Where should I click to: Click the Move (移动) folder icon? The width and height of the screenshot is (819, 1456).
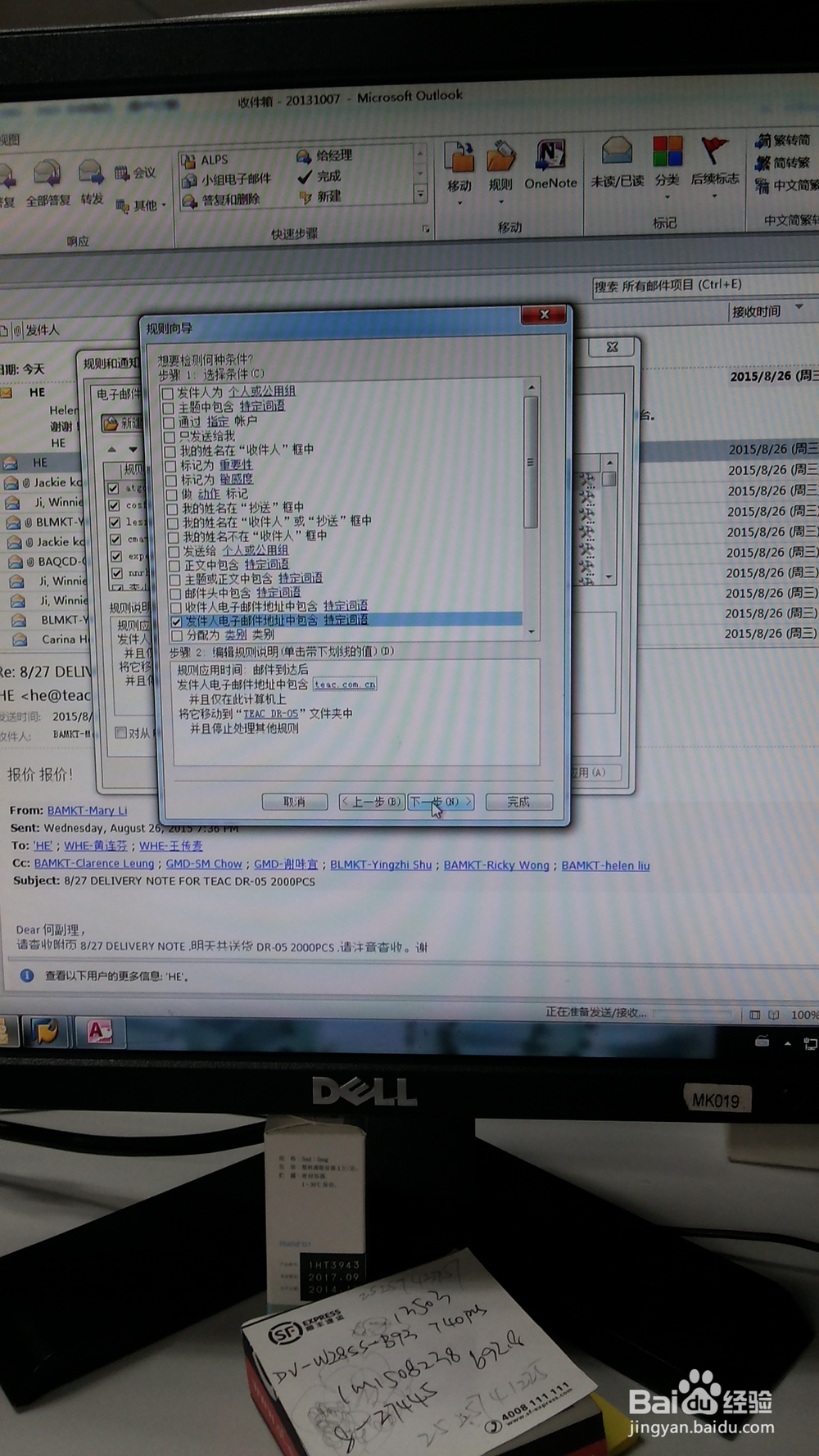[x=459, y=156]
